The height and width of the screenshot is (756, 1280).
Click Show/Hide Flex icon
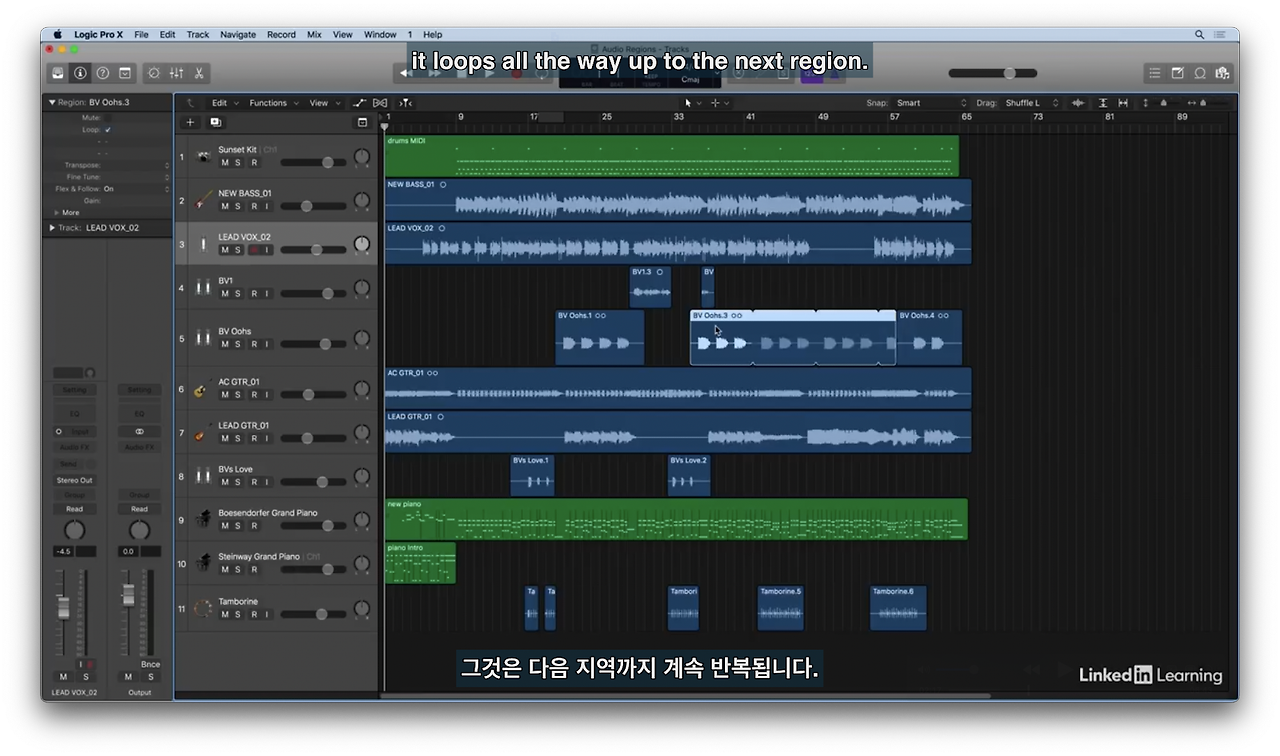coord(380,103)
